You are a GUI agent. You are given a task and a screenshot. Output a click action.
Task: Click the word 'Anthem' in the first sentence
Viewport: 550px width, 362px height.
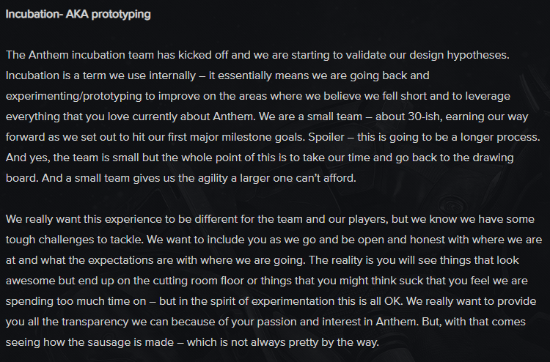click(48, 55)
